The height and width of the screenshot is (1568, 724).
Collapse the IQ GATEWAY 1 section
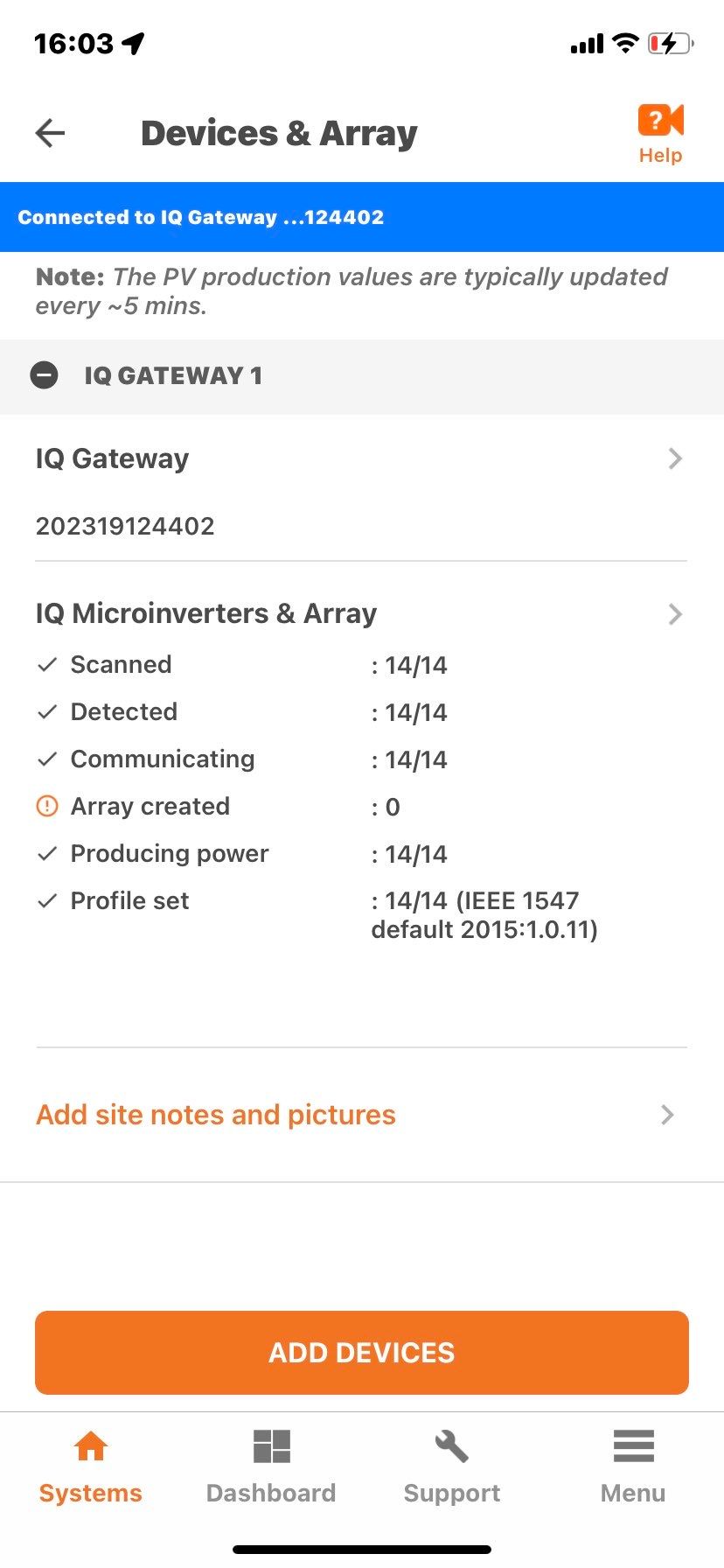45,375
